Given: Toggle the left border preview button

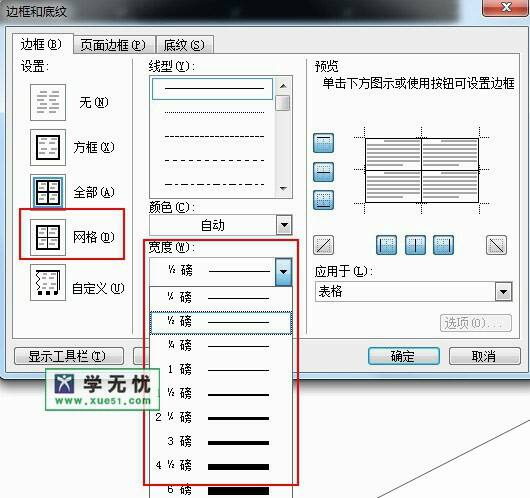Looking at the screenshot, I should point(386,245).
